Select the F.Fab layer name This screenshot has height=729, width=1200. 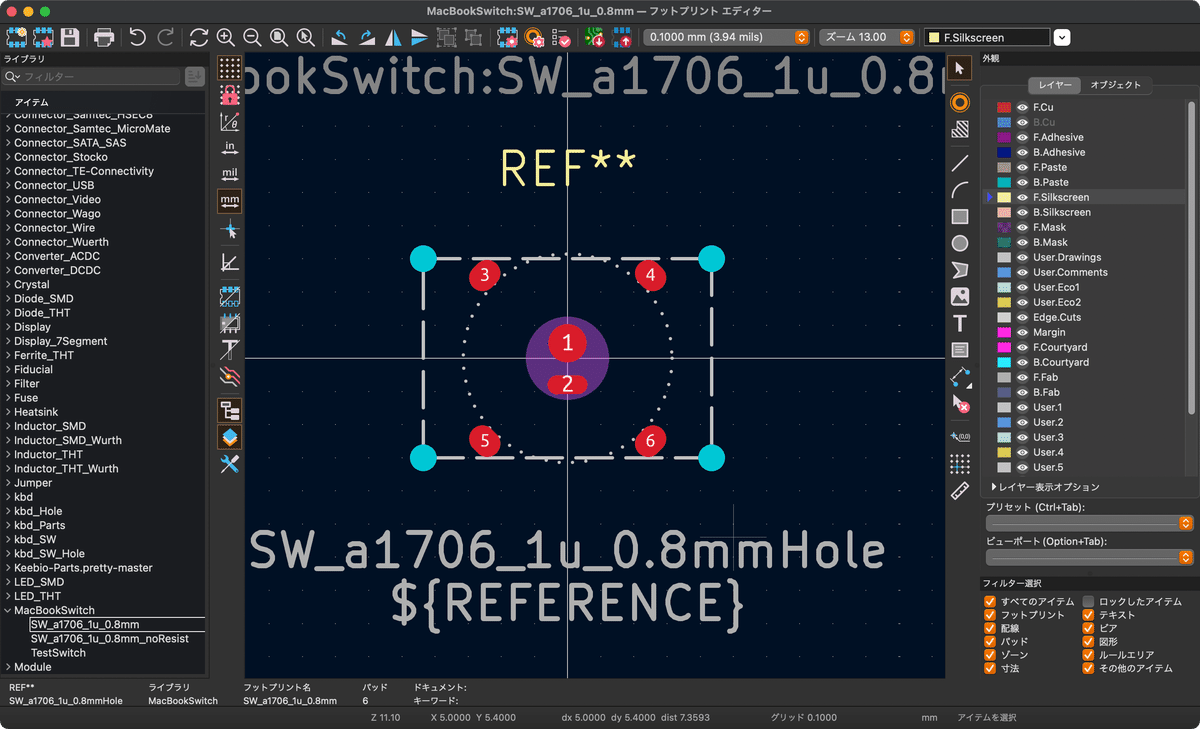click(x=1045, y=377)
